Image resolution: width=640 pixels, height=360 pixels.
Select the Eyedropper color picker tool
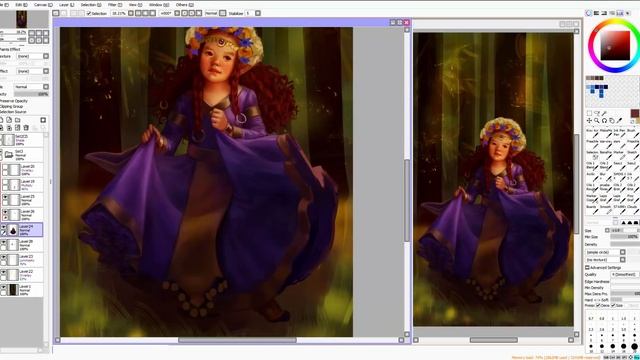(620, 121)
